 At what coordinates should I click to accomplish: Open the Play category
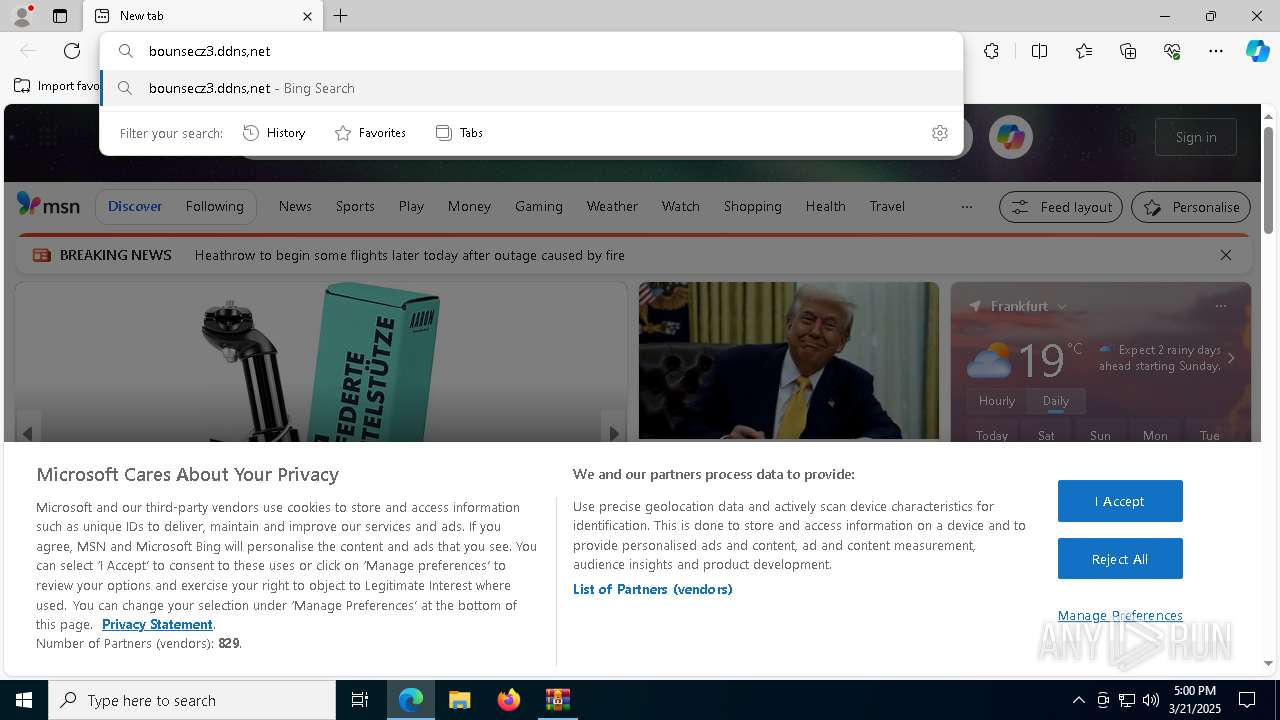tap(411, 206)
